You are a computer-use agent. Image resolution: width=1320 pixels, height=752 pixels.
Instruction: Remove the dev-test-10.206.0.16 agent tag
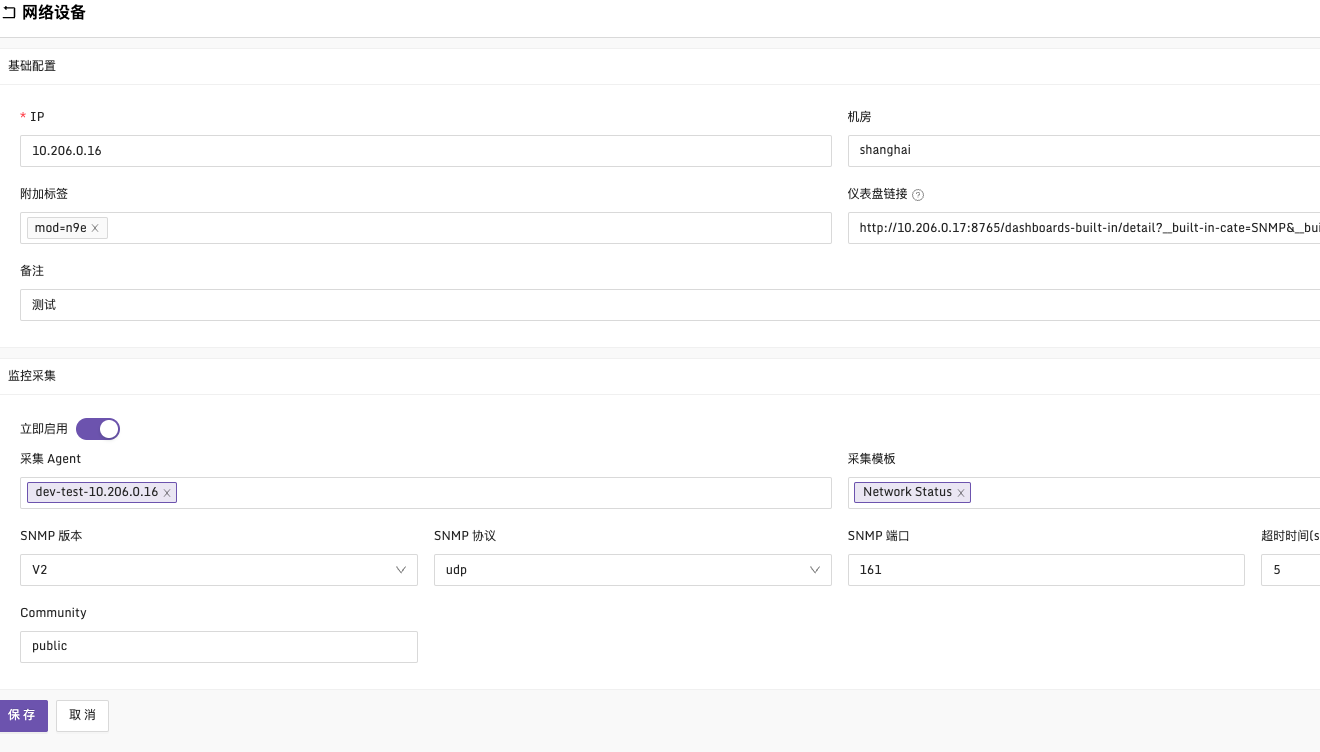(166, 492)
